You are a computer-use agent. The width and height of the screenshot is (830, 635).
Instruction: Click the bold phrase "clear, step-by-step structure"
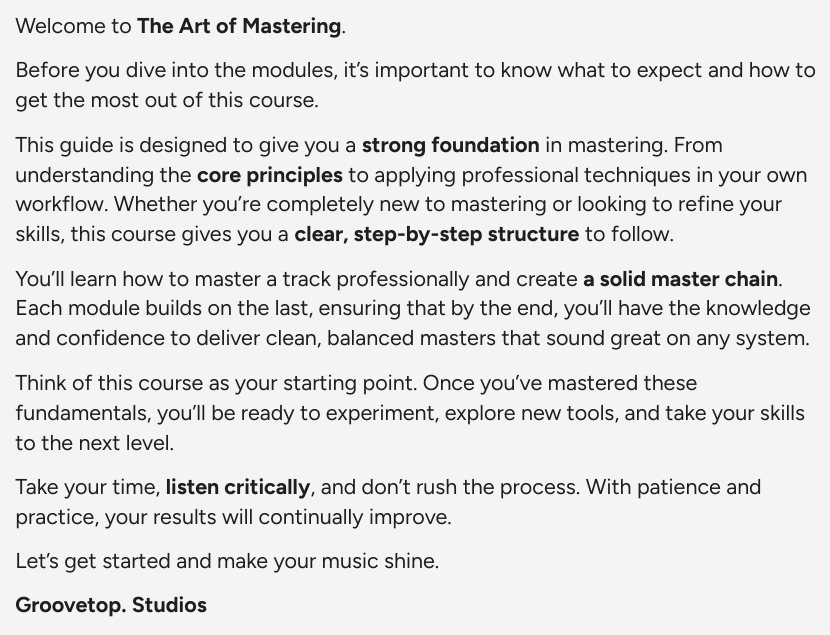[436, 235]
